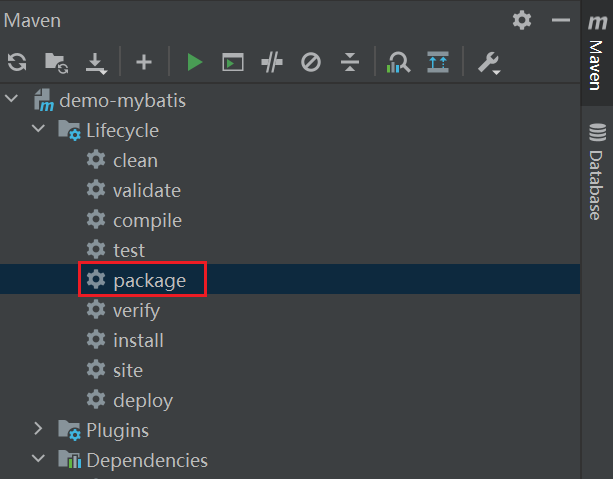Reload all Maven projects
The width and height of the screenshot is (613, 479).
point(17,63)
